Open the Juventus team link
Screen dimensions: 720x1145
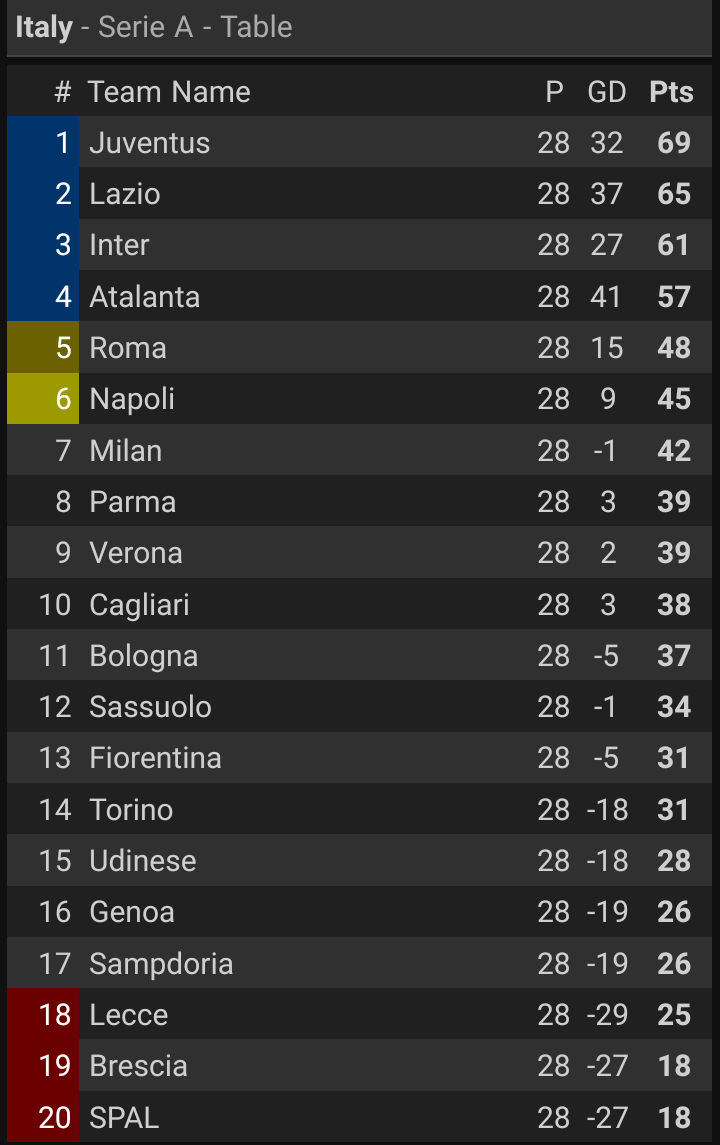(149, 143)
